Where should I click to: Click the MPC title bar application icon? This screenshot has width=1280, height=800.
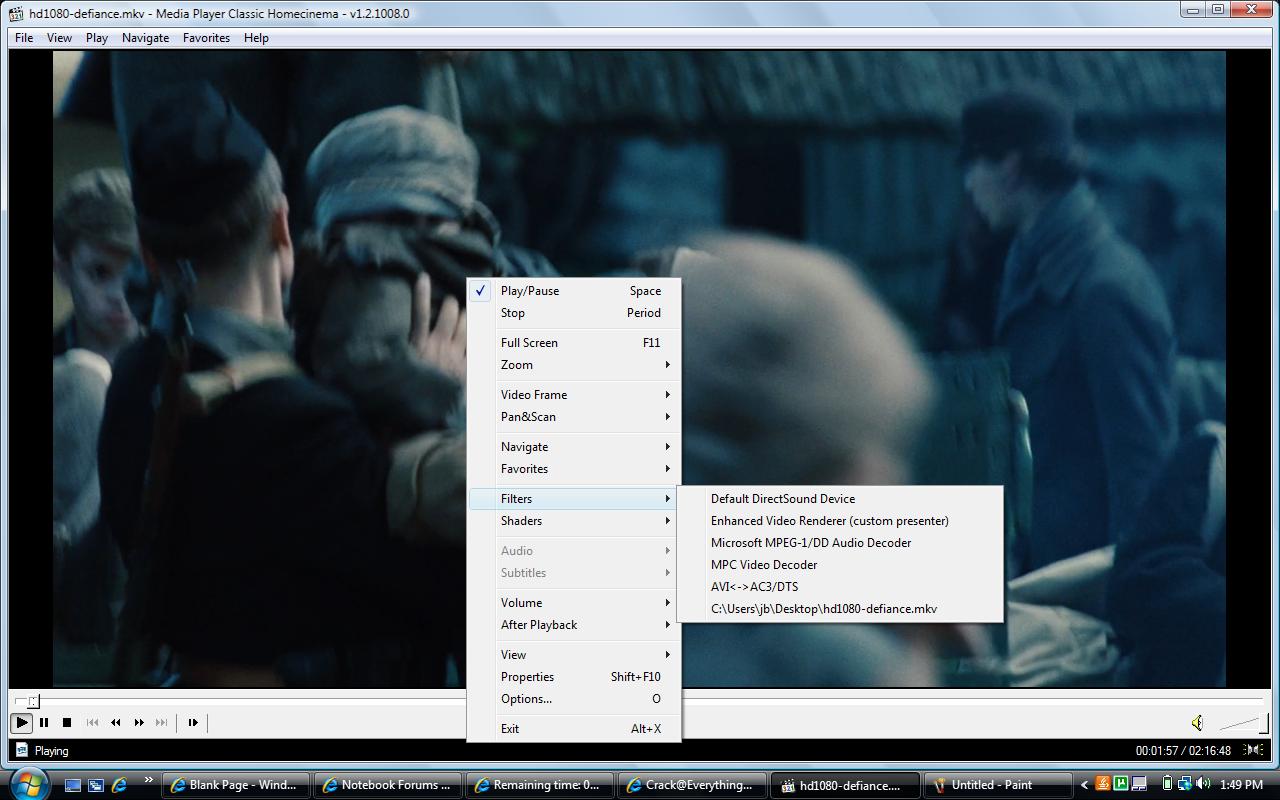(x=16, y=13)
